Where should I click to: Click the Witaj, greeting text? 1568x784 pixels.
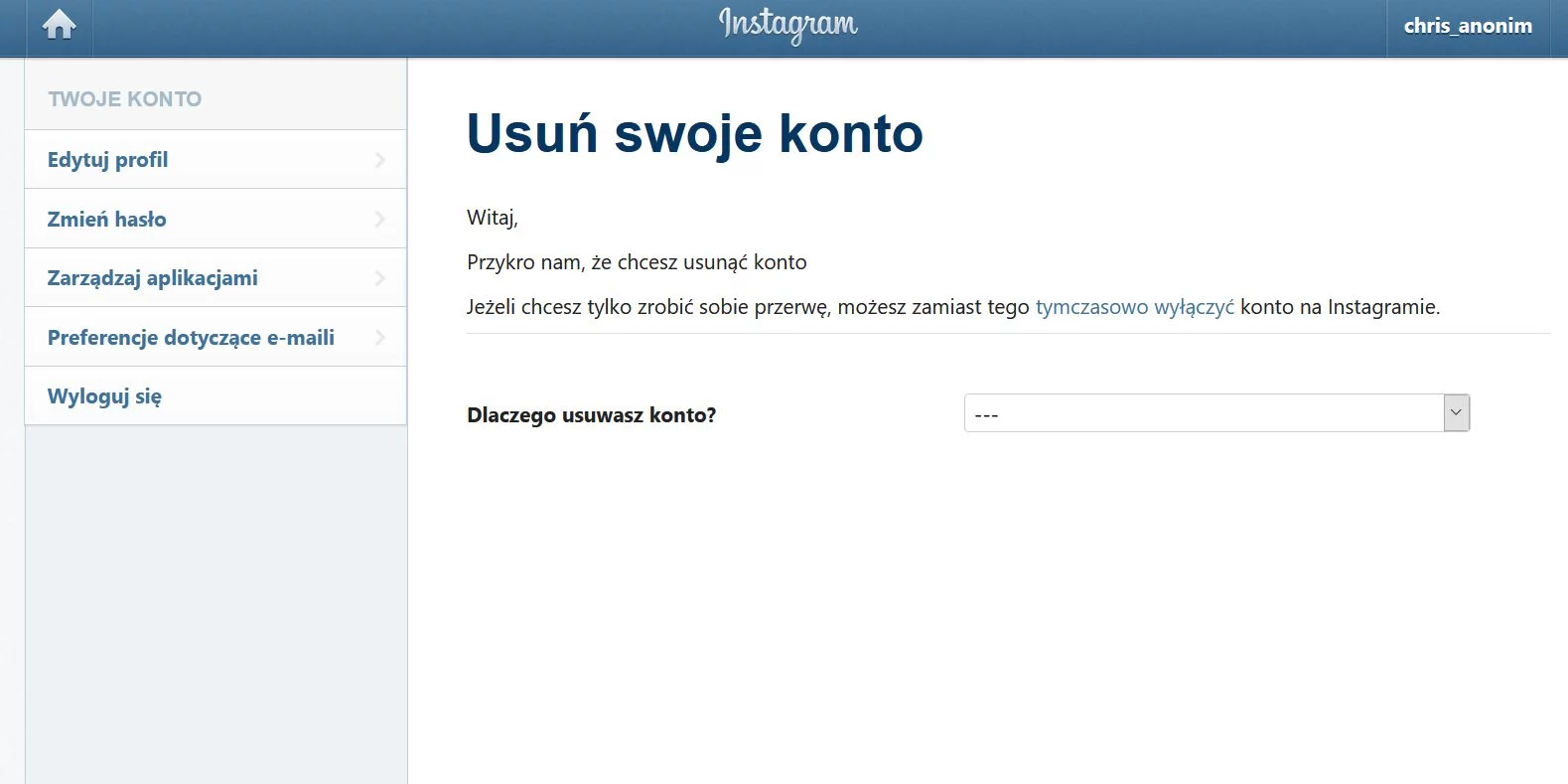[x=493, y=218]
